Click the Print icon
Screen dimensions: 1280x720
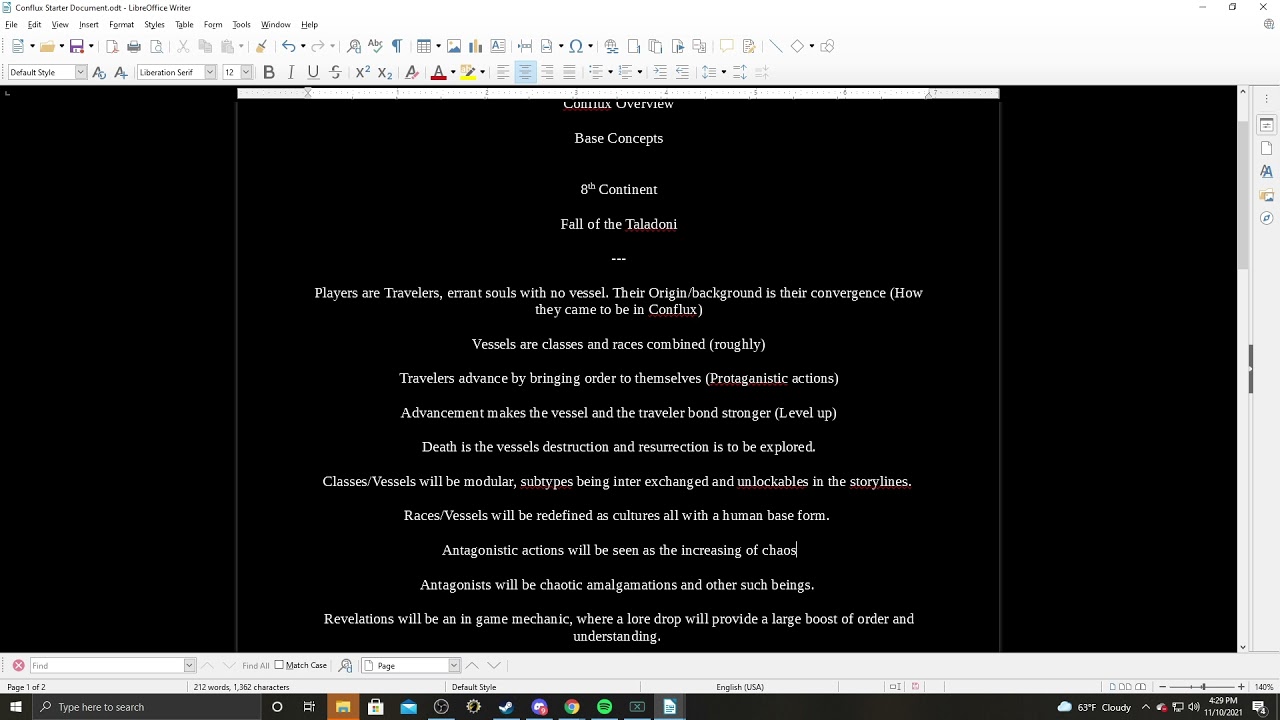(134, 46)
